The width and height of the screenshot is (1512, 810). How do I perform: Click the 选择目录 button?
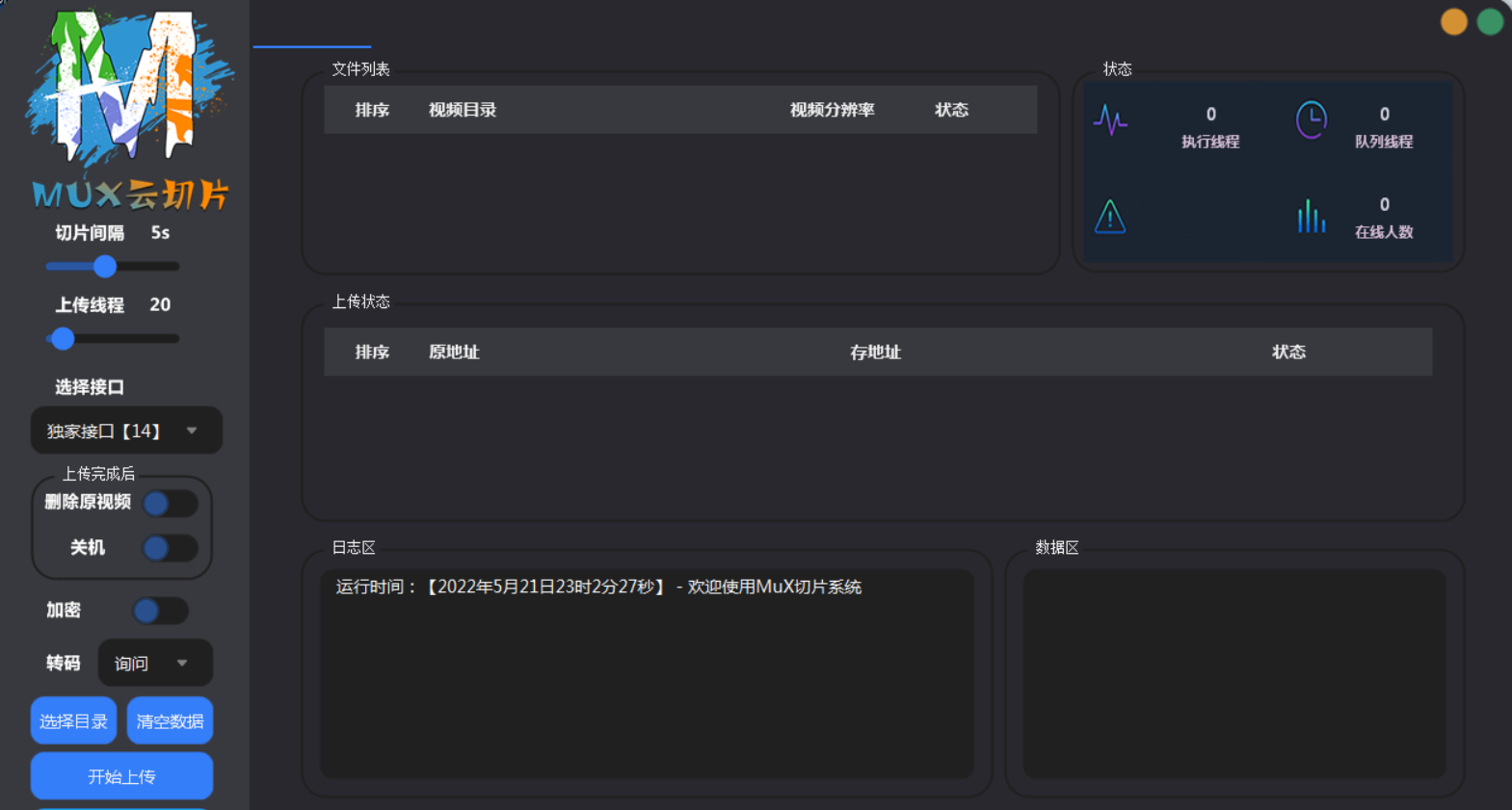point(73,720)
